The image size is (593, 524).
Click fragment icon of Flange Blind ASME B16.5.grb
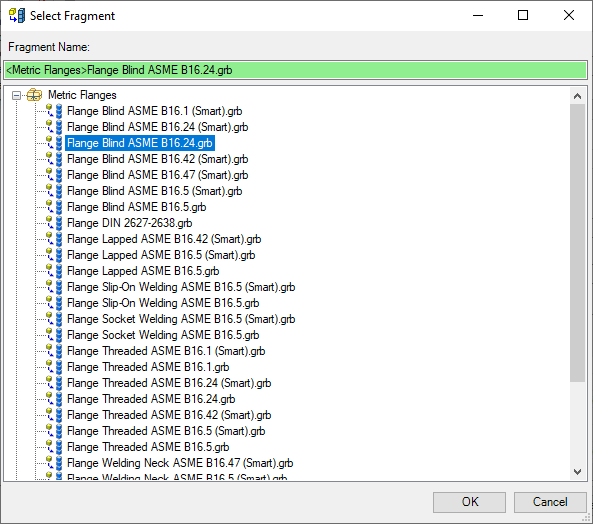[54, 207]
